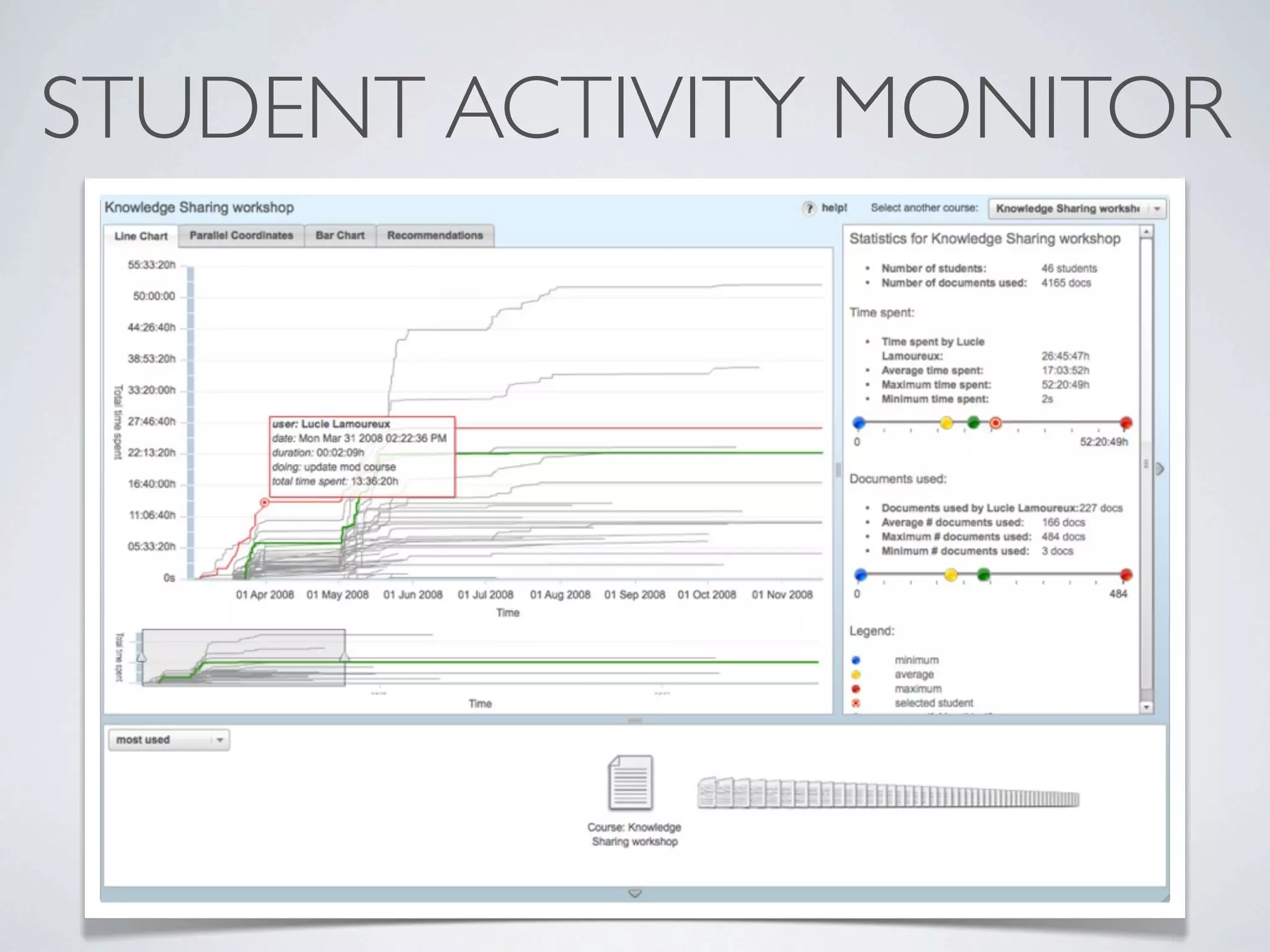Click the '52:20:49h' maximum time spent value
This screenshot has width=1270, height=952.
click(x=1065, y=384)
